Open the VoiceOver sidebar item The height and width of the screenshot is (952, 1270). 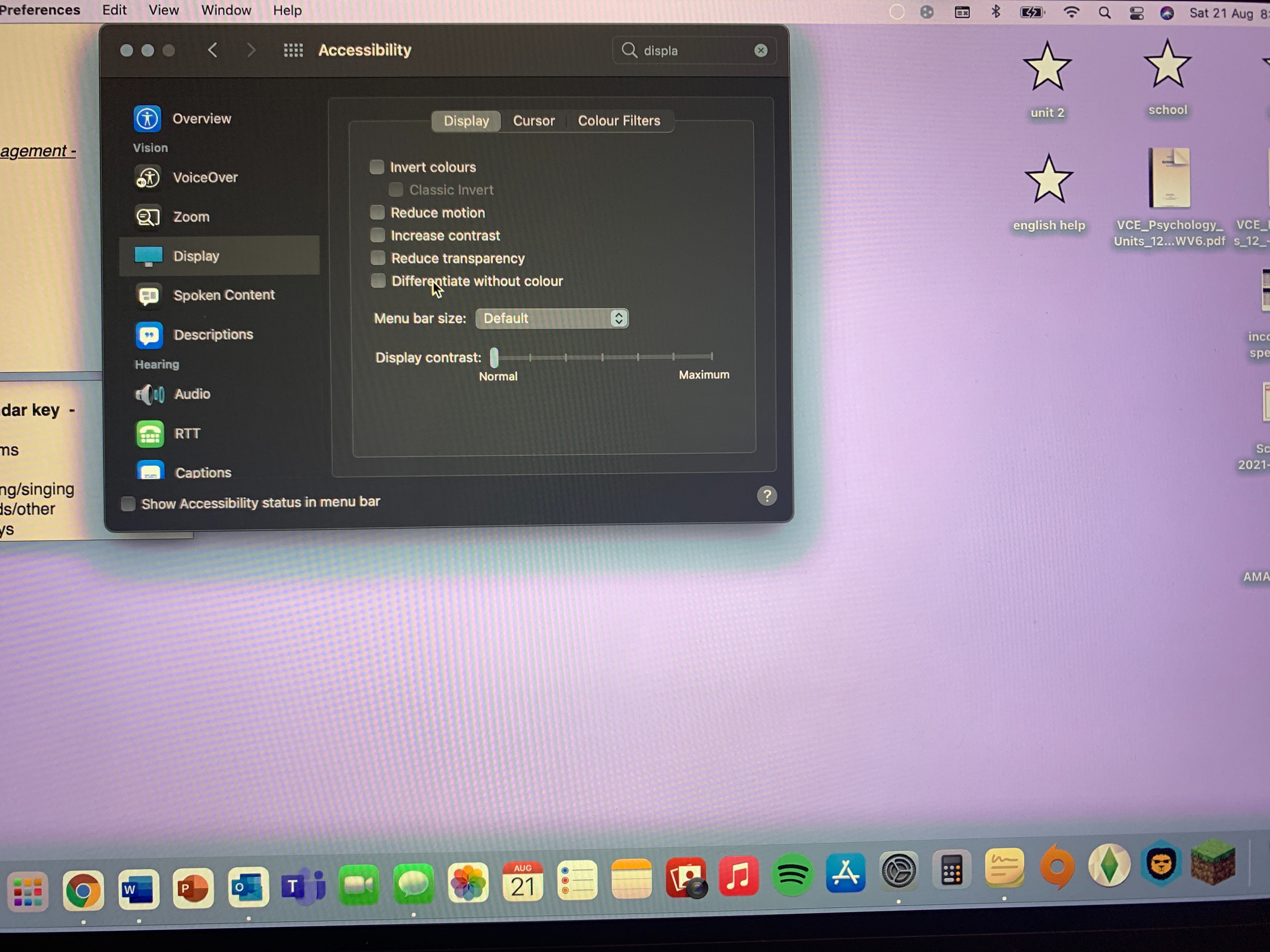tap(204, 178)
